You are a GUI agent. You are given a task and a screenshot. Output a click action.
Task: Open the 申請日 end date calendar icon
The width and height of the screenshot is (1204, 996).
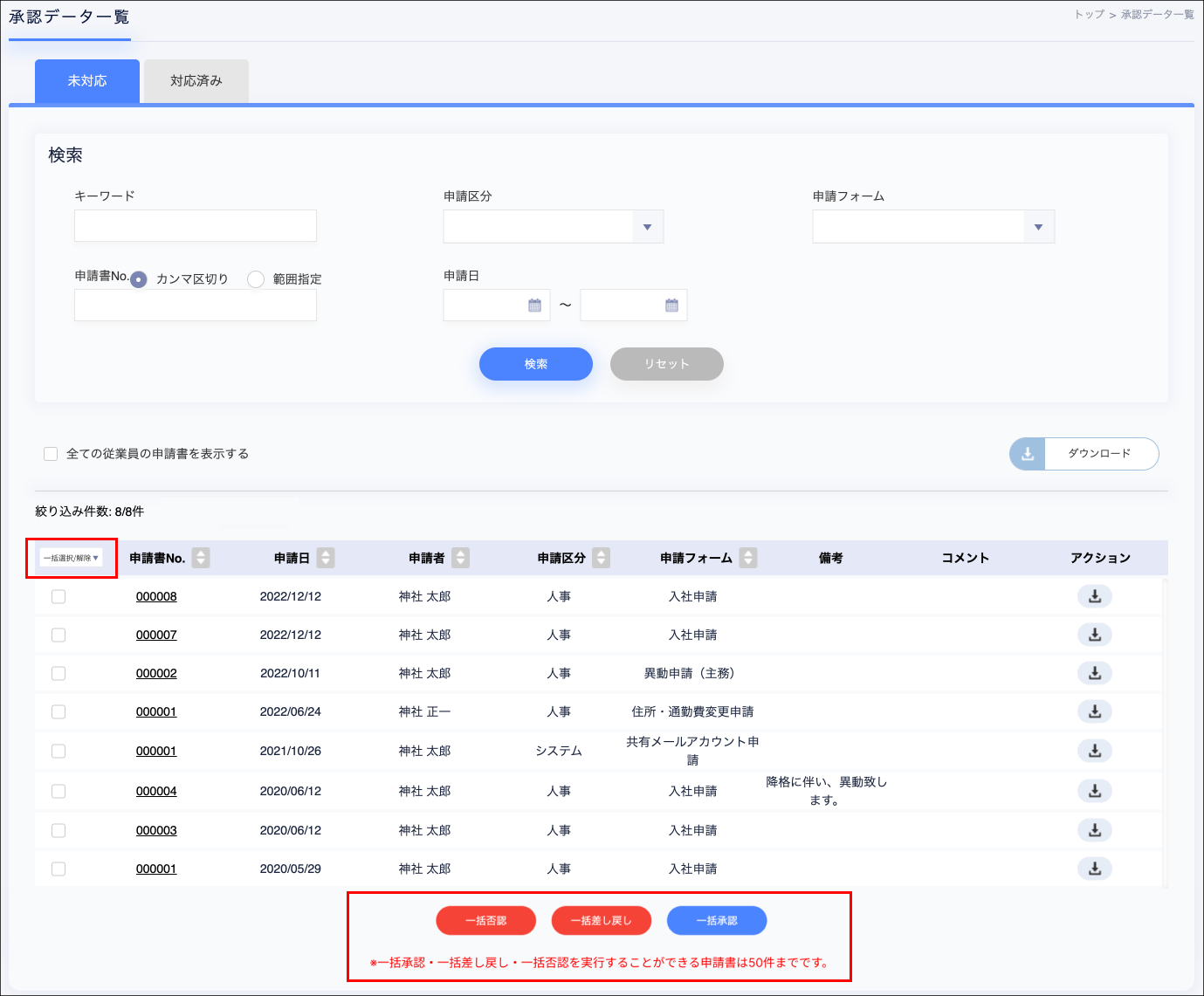click(x=671, y=306)
